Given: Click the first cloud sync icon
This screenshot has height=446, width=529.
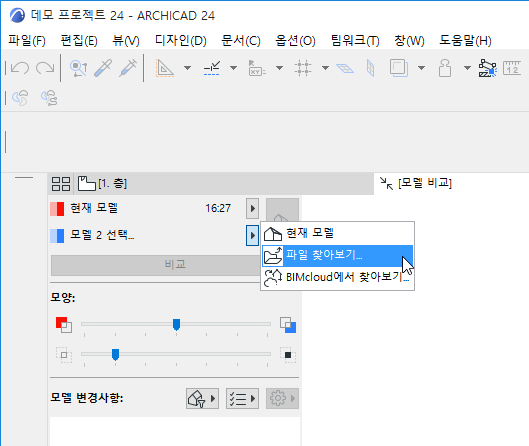Looking at the screenshot, I should point(20,98).
